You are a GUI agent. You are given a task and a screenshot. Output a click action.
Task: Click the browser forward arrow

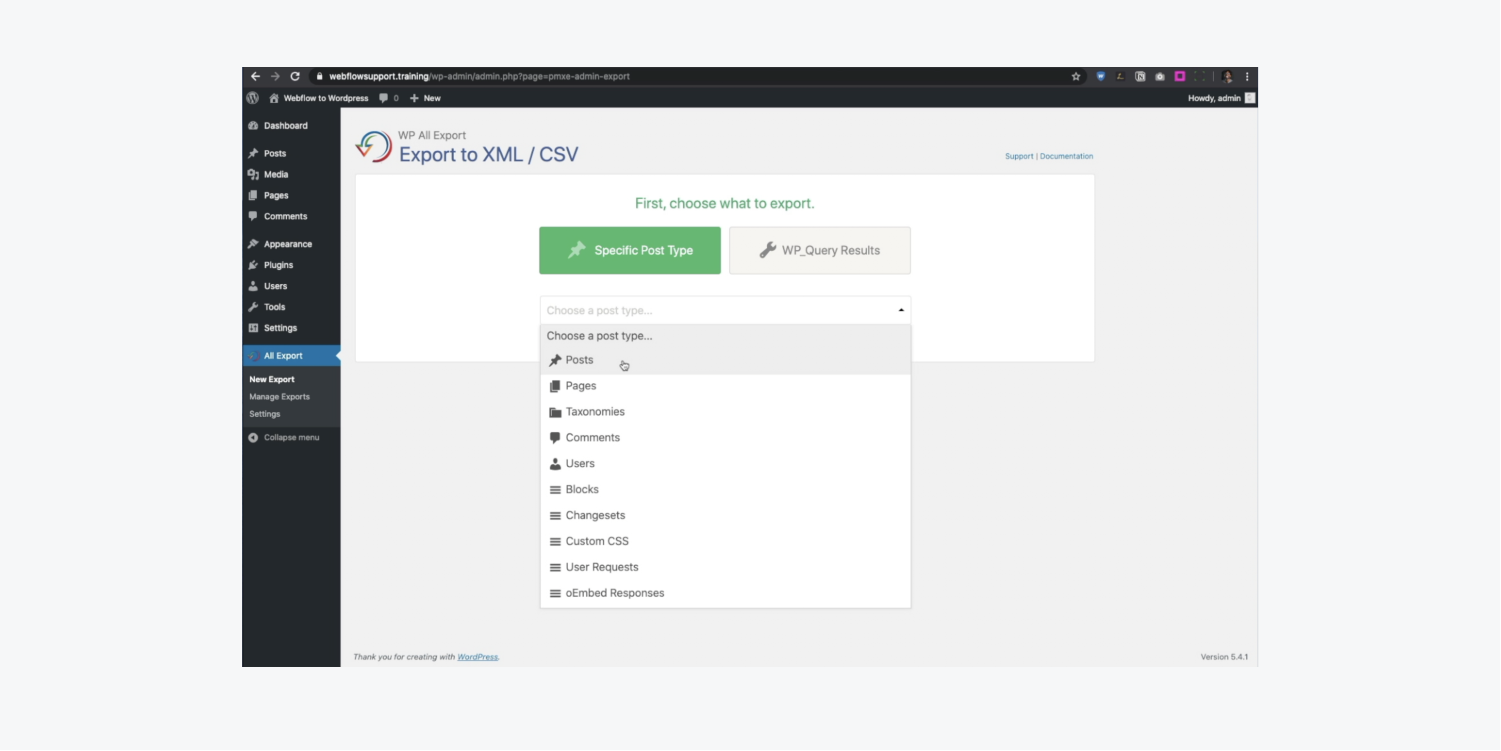(x=275, y=76)
